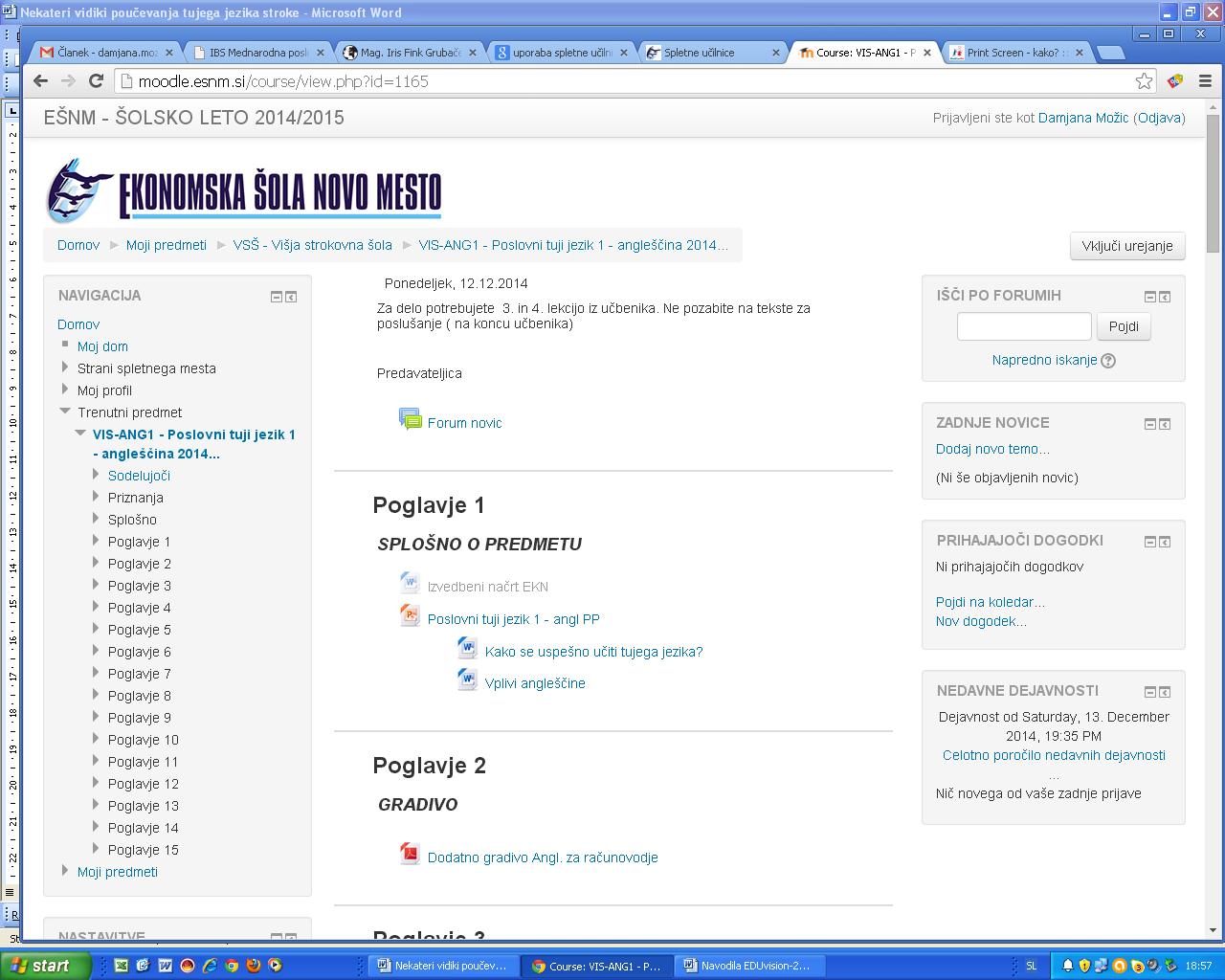
Task: Open Chrome menu hamburger icon
Action: coord(1206,81)
